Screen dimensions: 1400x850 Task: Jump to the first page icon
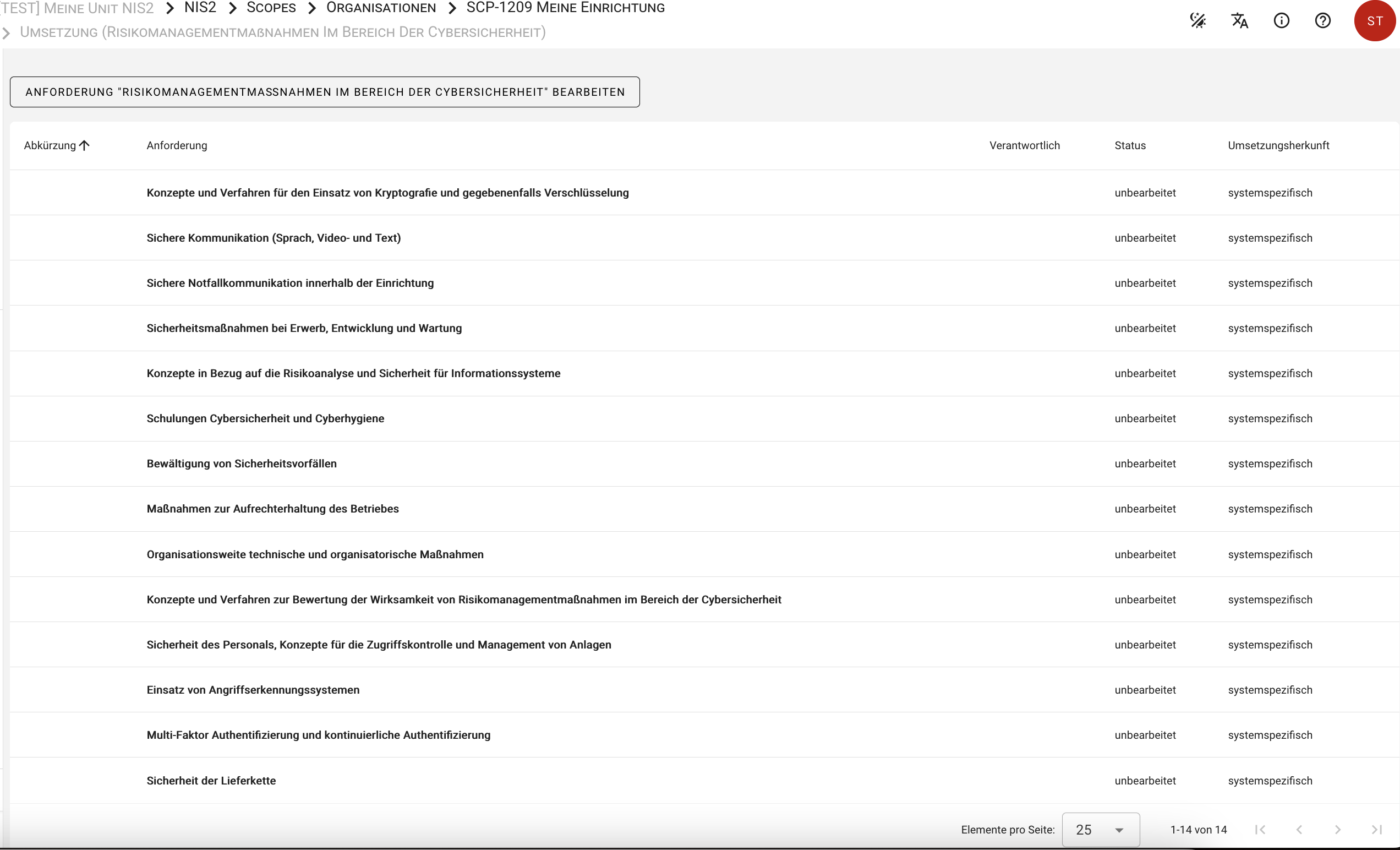coord(1260,830)
